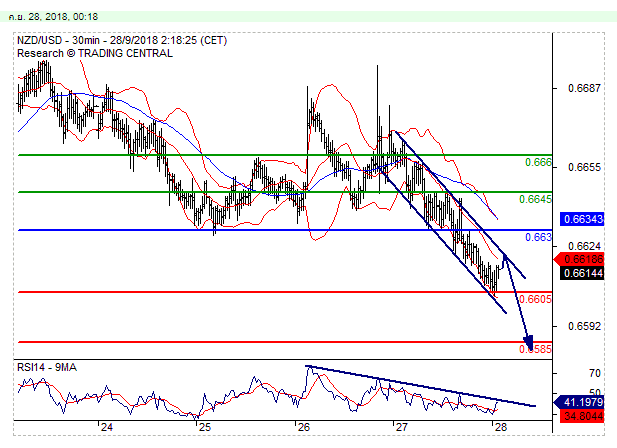Click the green 0.6645 resistance label

(535, 199)
